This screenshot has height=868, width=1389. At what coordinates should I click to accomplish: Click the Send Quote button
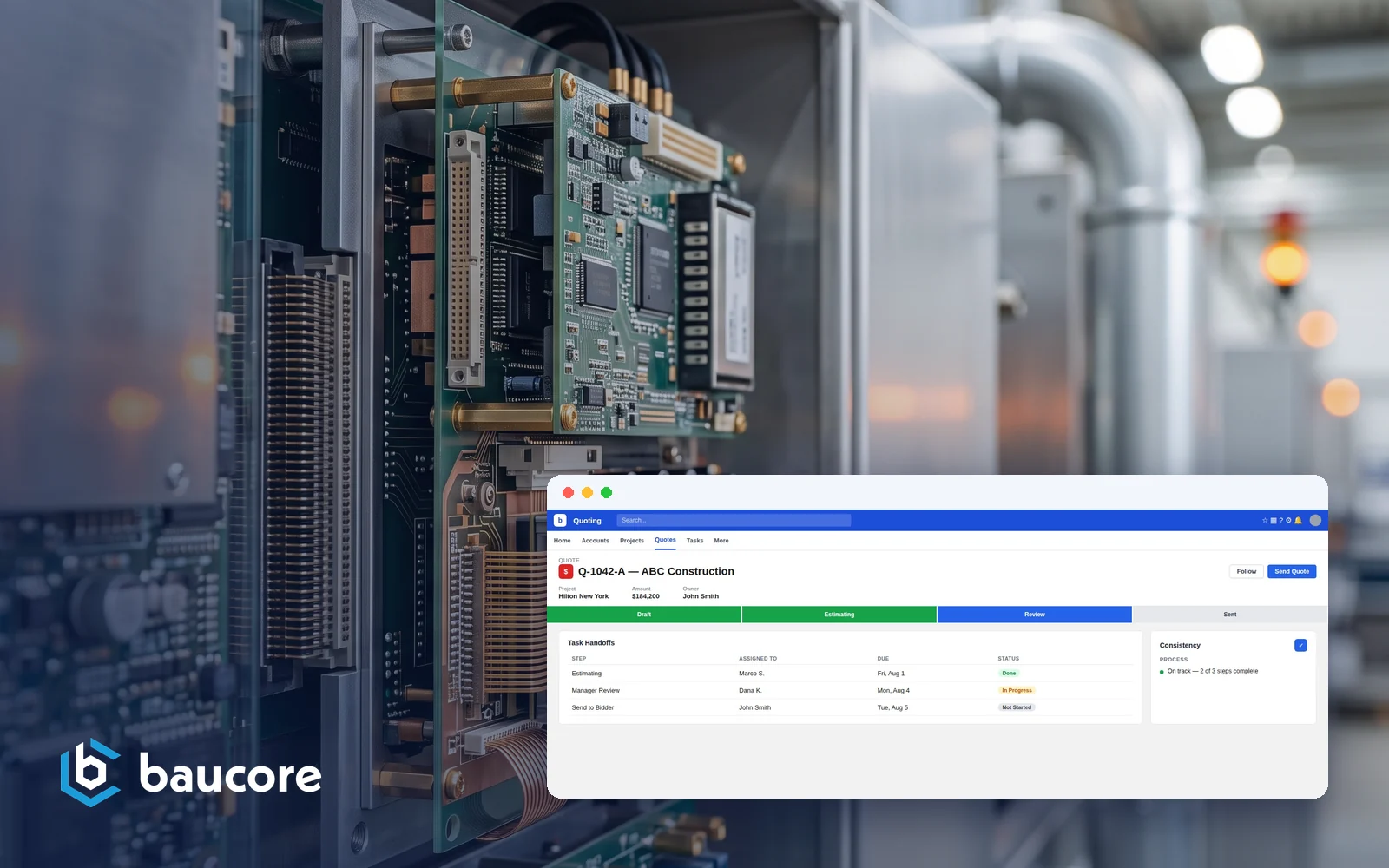tap(1292, 571)
